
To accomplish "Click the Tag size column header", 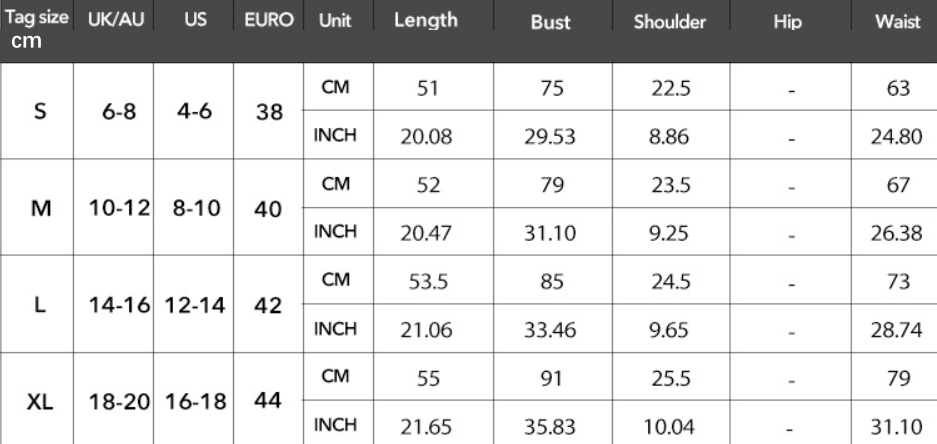I will click(35, 21).
